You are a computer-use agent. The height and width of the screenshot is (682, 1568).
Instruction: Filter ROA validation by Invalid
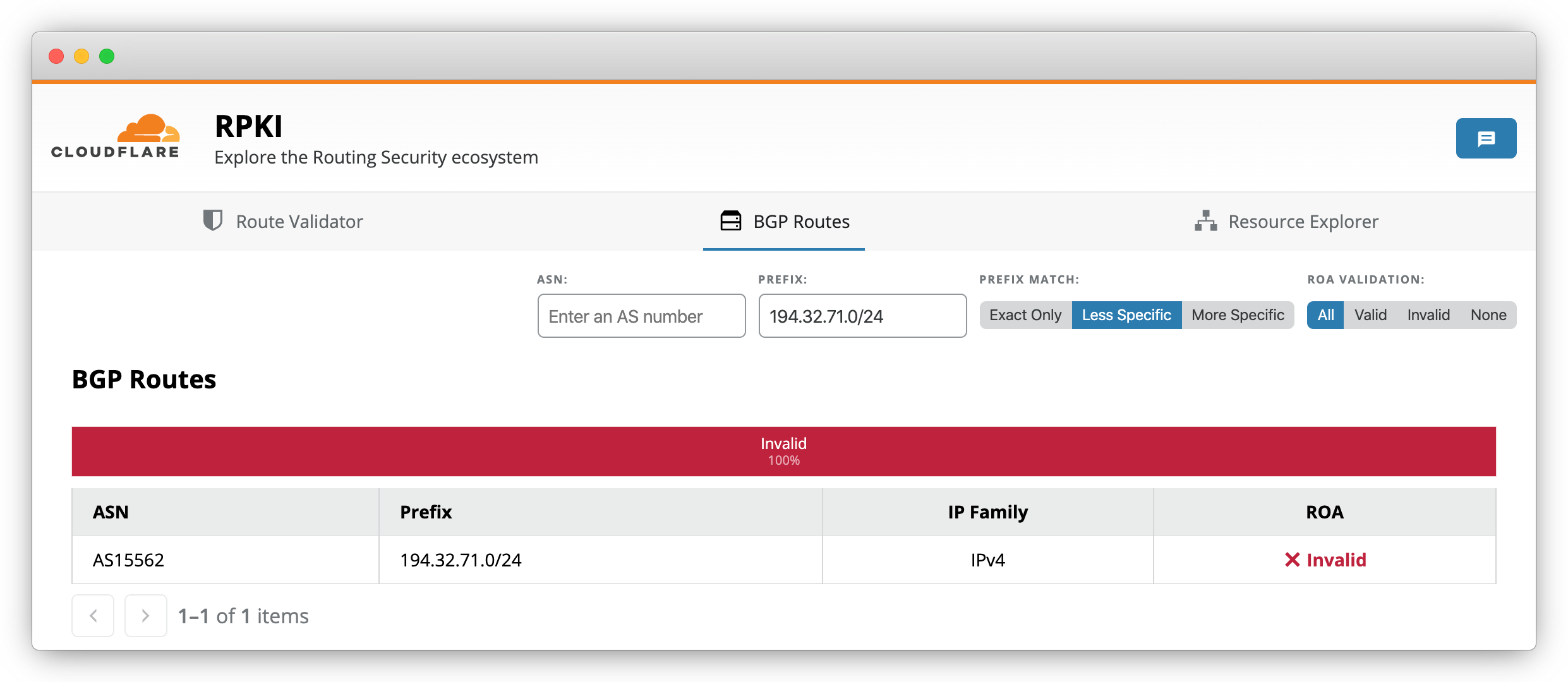(1428, 315)
